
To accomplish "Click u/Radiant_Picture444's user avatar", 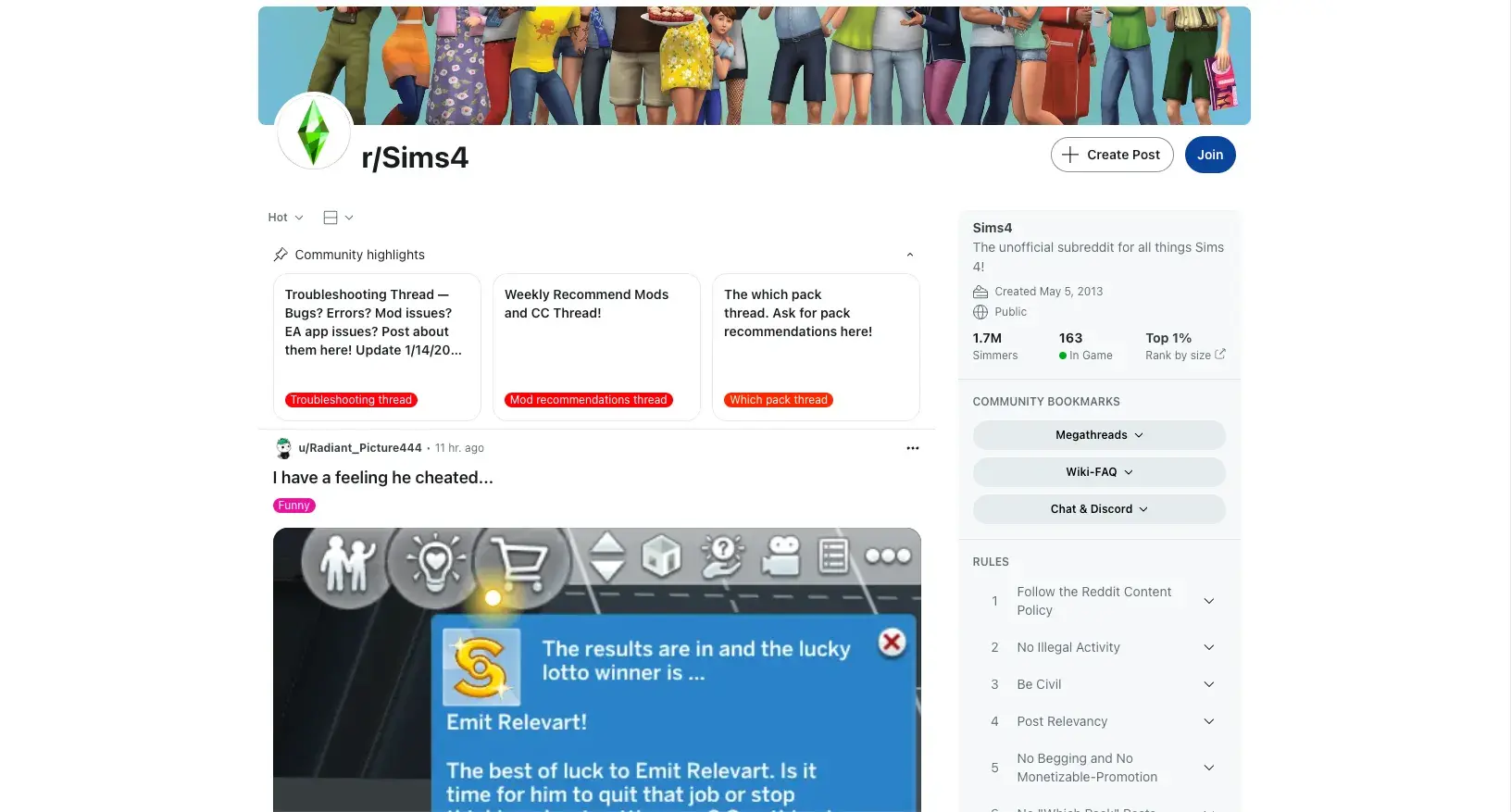I will click(283, 448).
